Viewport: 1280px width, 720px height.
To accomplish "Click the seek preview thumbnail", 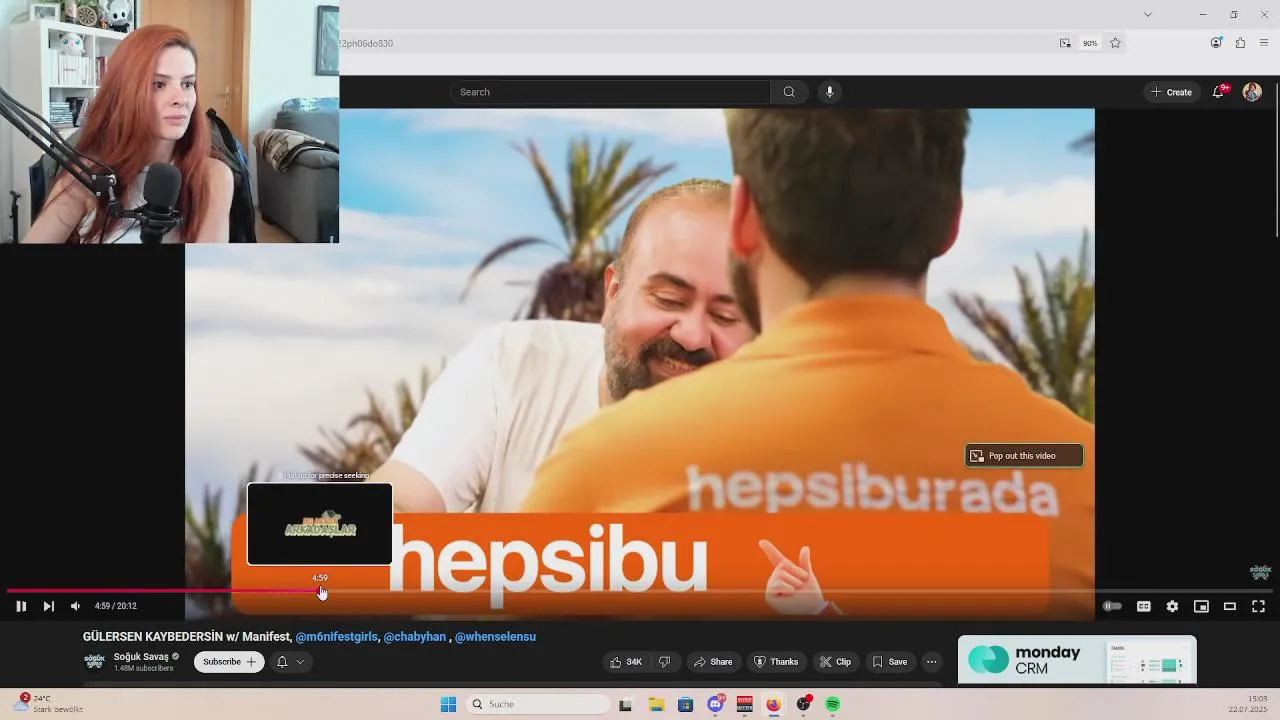I will pos(320,524).
